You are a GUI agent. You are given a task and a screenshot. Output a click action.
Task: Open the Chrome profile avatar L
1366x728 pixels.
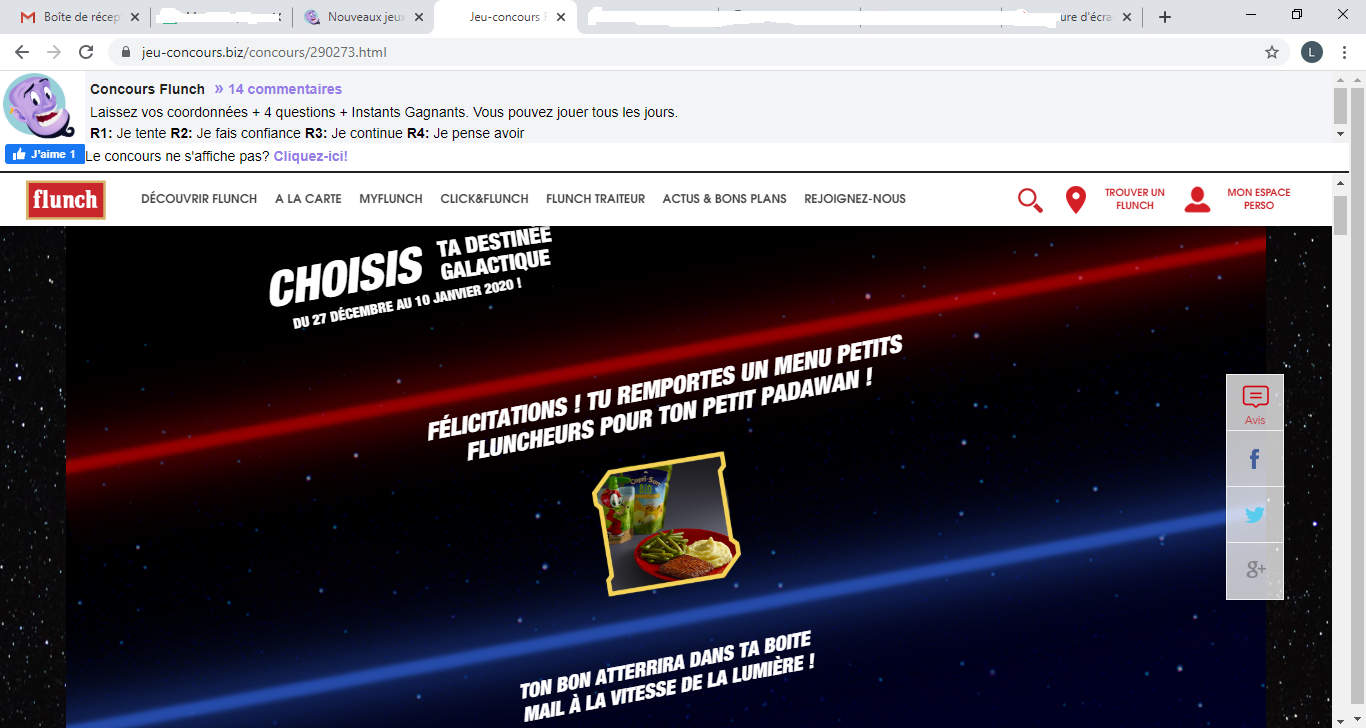pyautogui.click(x=1312, y=52)
